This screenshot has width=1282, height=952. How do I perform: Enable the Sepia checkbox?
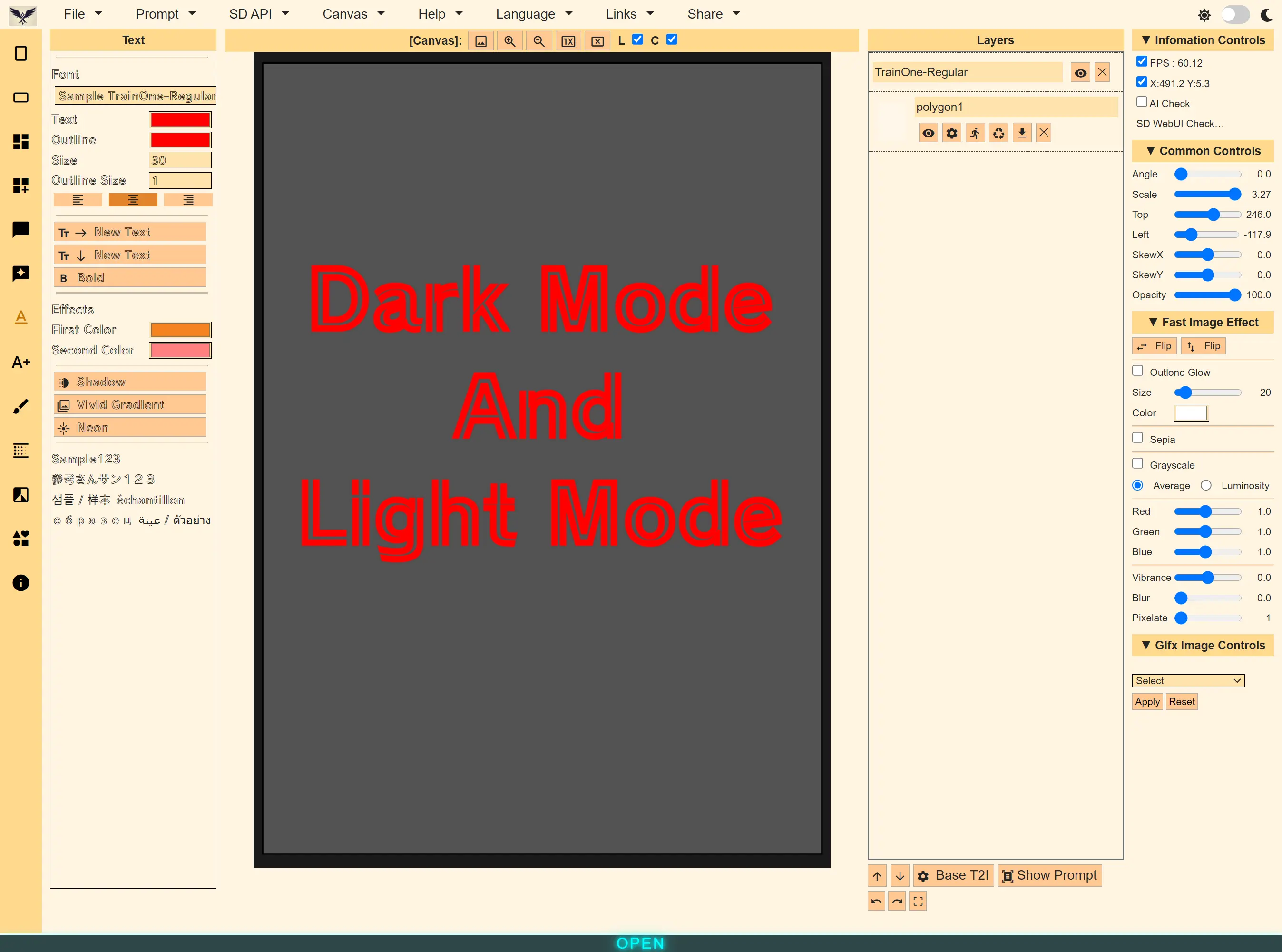(1137, 438)
